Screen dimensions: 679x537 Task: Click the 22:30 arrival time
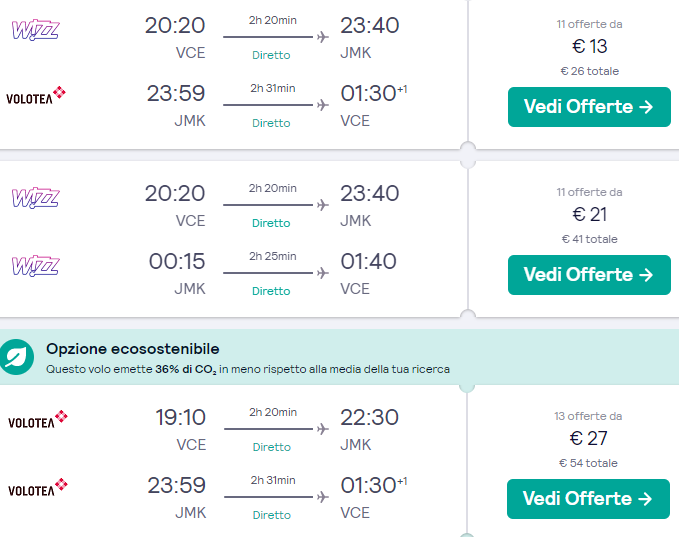click(x=369, y=417)
